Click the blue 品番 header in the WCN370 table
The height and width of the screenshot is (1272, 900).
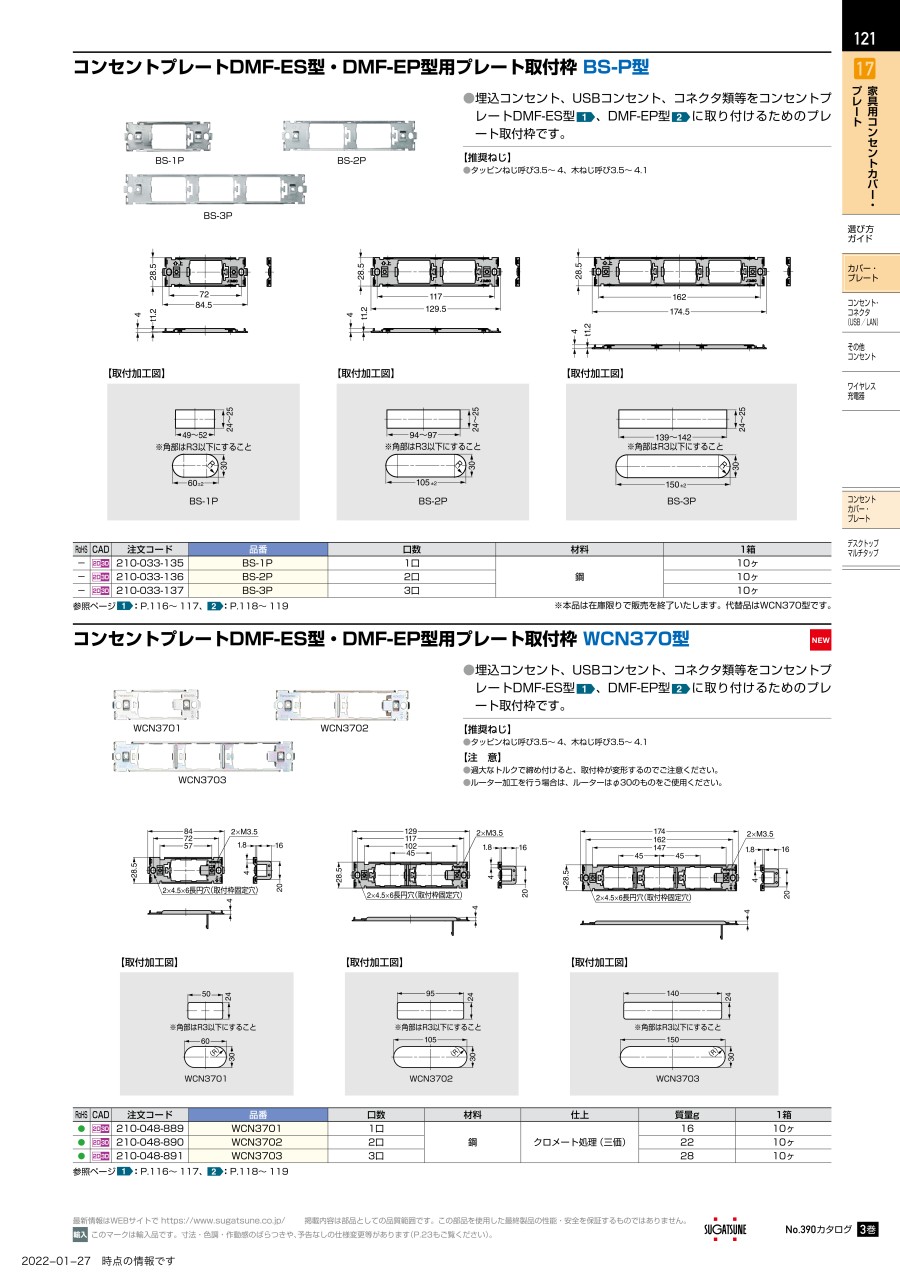(257, 1114)
